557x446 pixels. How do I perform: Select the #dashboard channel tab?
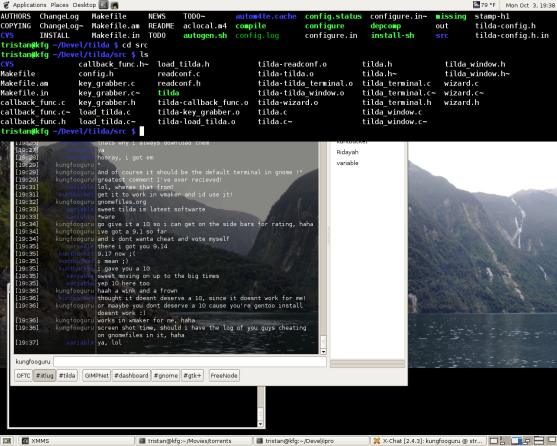[x=131, y=376]
